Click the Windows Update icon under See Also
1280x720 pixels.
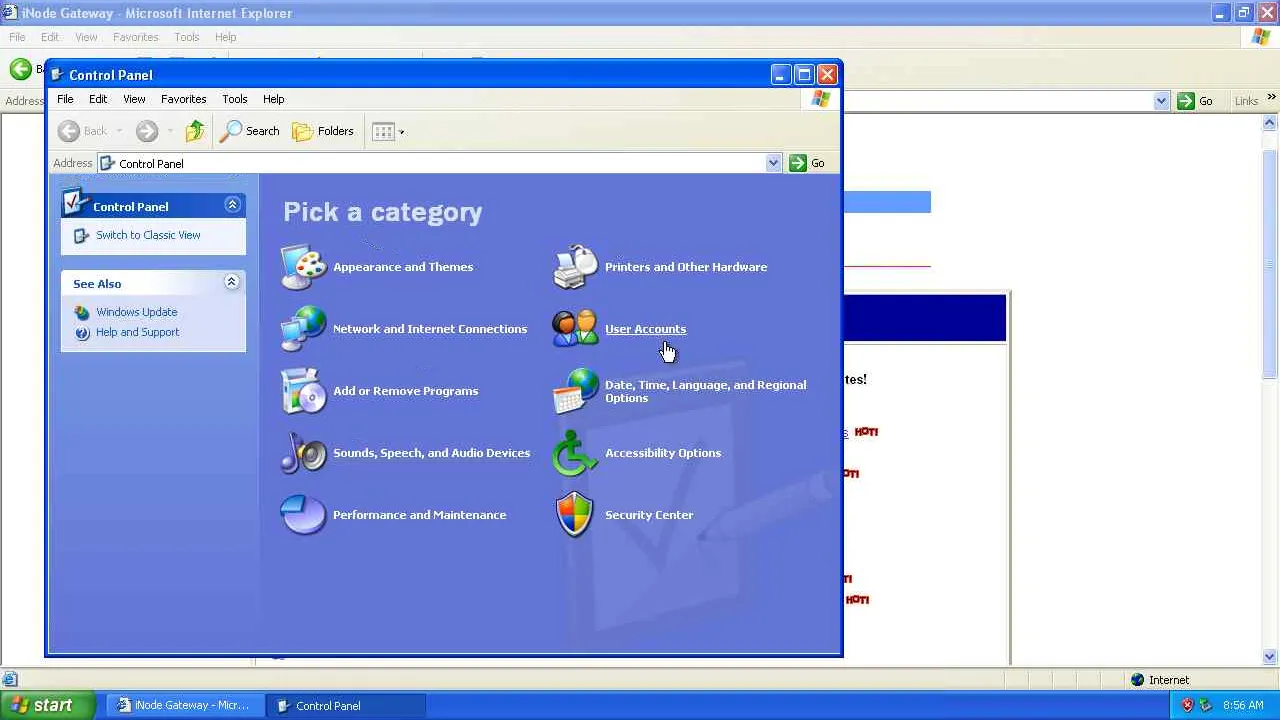(x=82, y=312)
